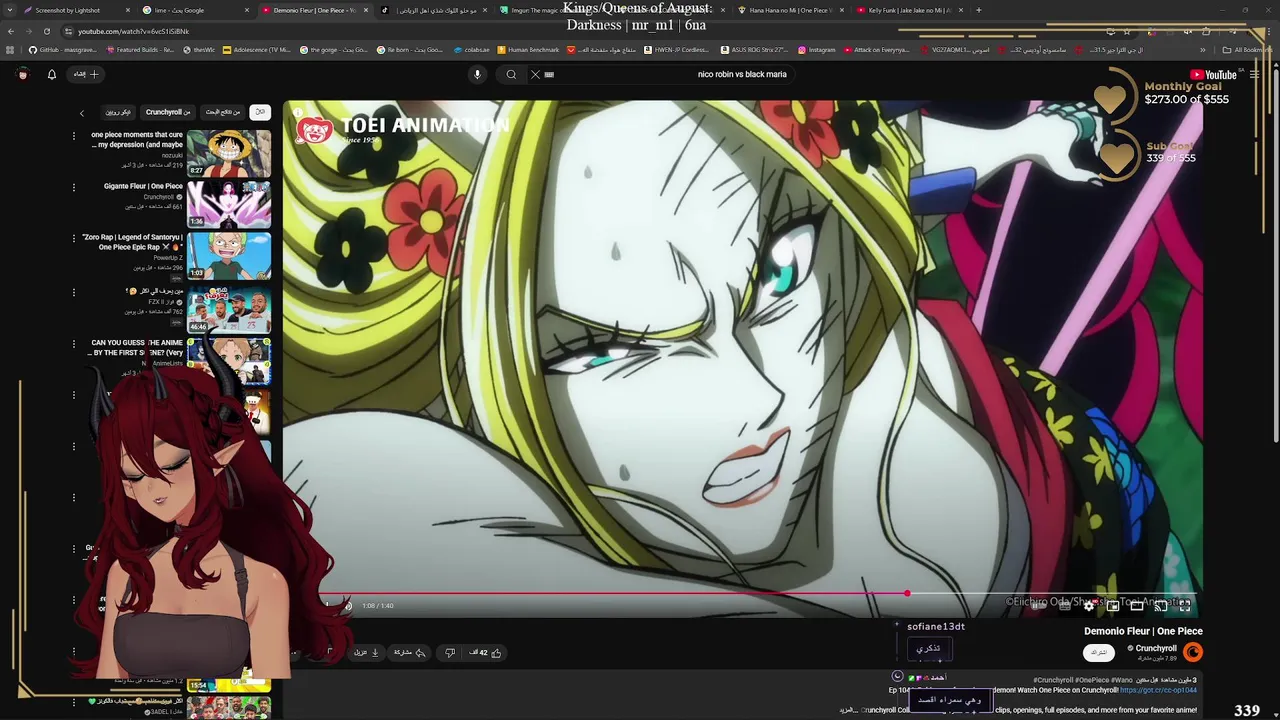
Task: Dislike the video with thumbs down
Action: (450, 653)
